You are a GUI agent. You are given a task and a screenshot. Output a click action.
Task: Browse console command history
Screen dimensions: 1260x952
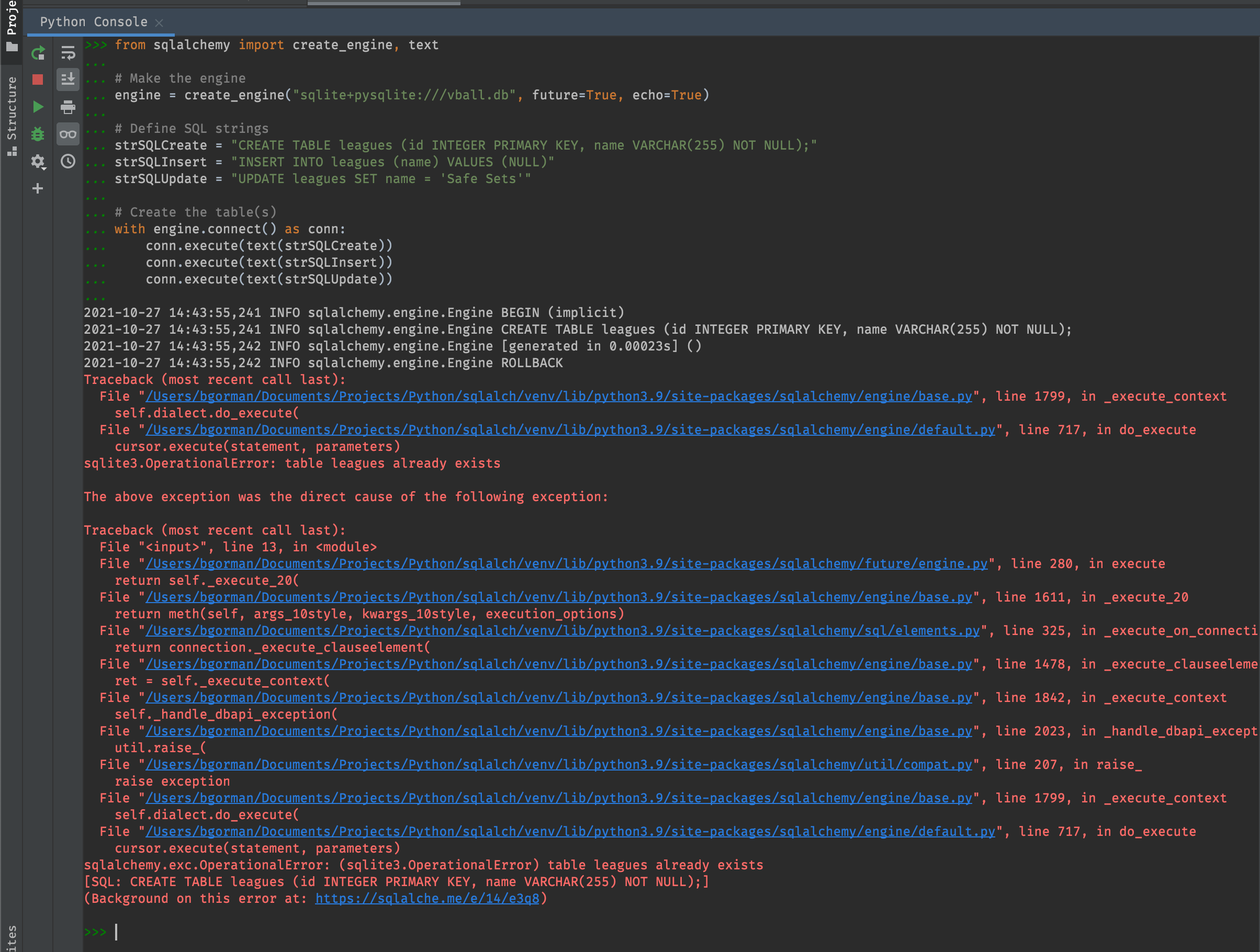tap(68, 162)
